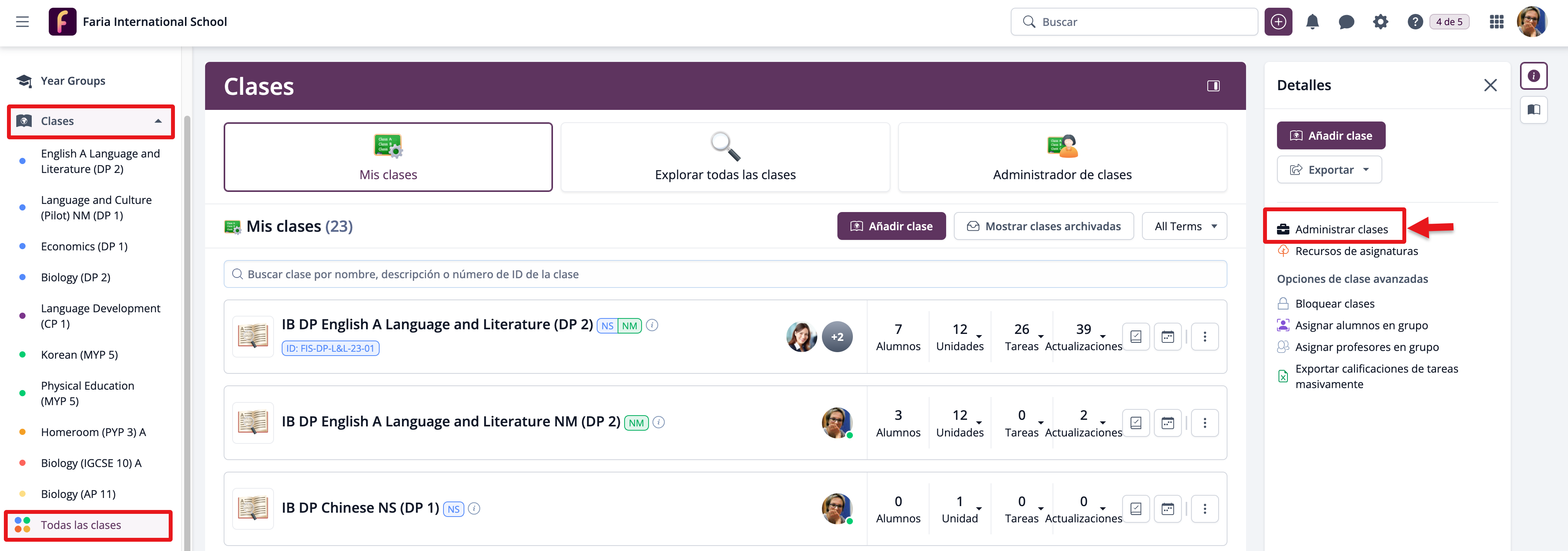Click the book icon in right rail
This screenshot has height=551, width=1568.
point(1533,110)
